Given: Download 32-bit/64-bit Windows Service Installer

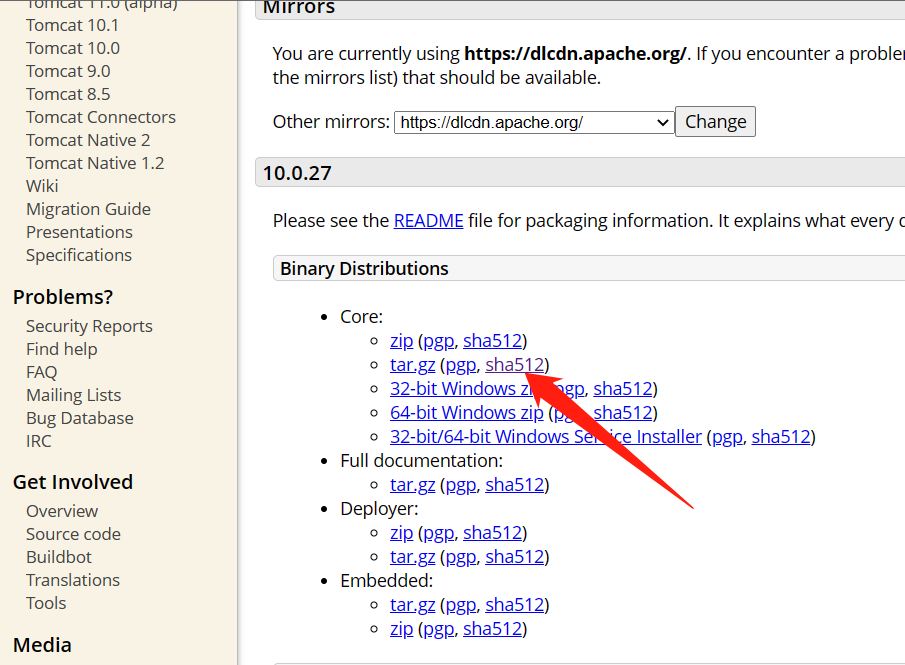Looking at the screenshot, I should (546, 437).
